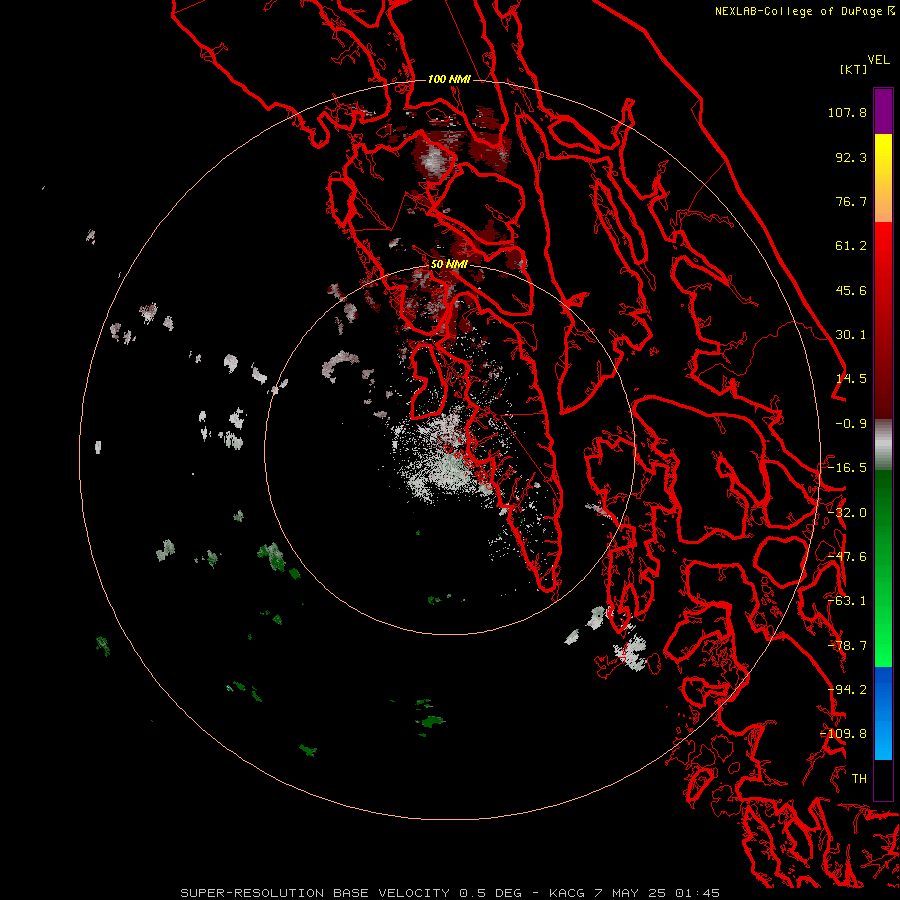Click the [KT] units label

click(x=854, y=69)
